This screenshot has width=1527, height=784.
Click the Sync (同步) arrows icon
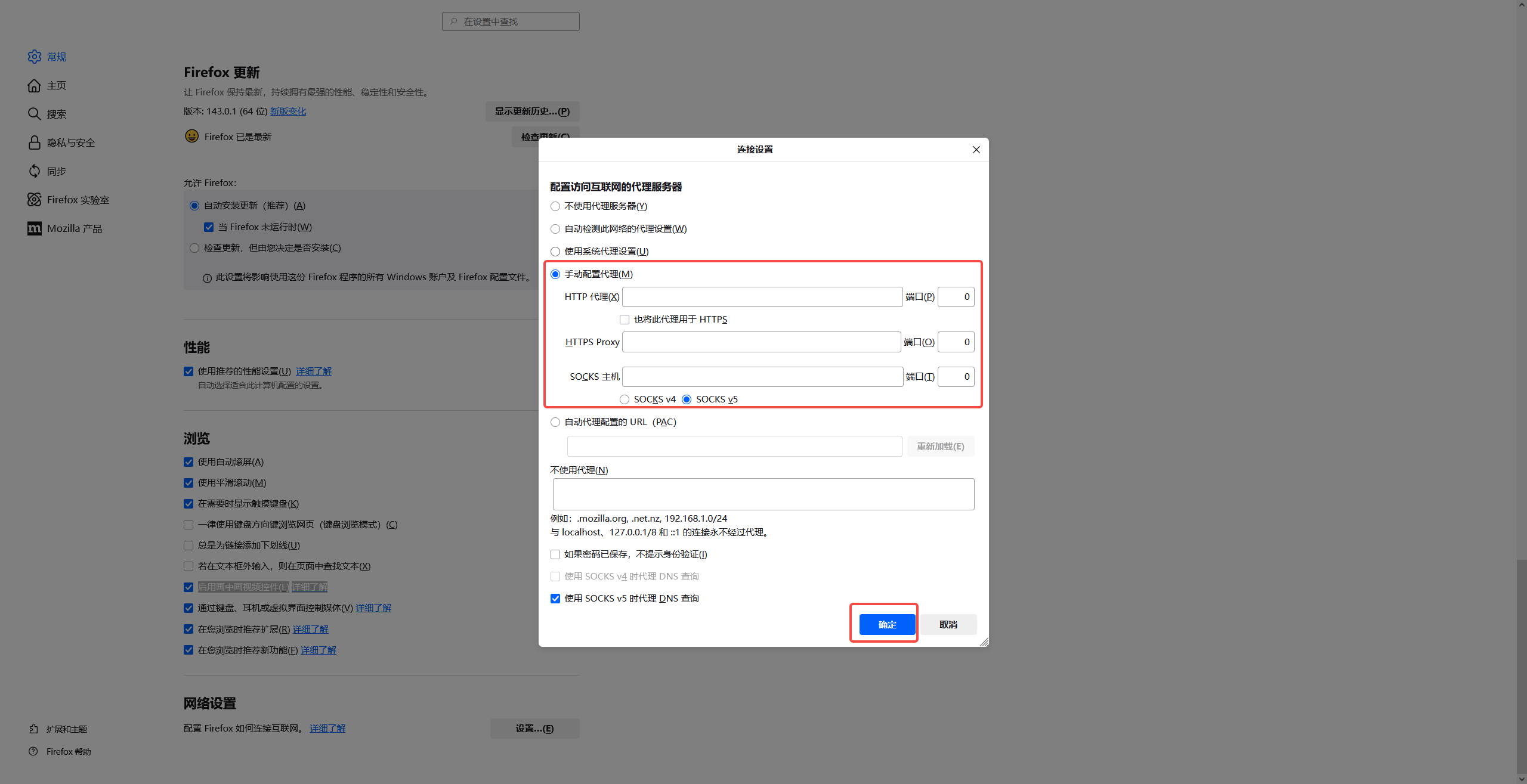[34, 171]
